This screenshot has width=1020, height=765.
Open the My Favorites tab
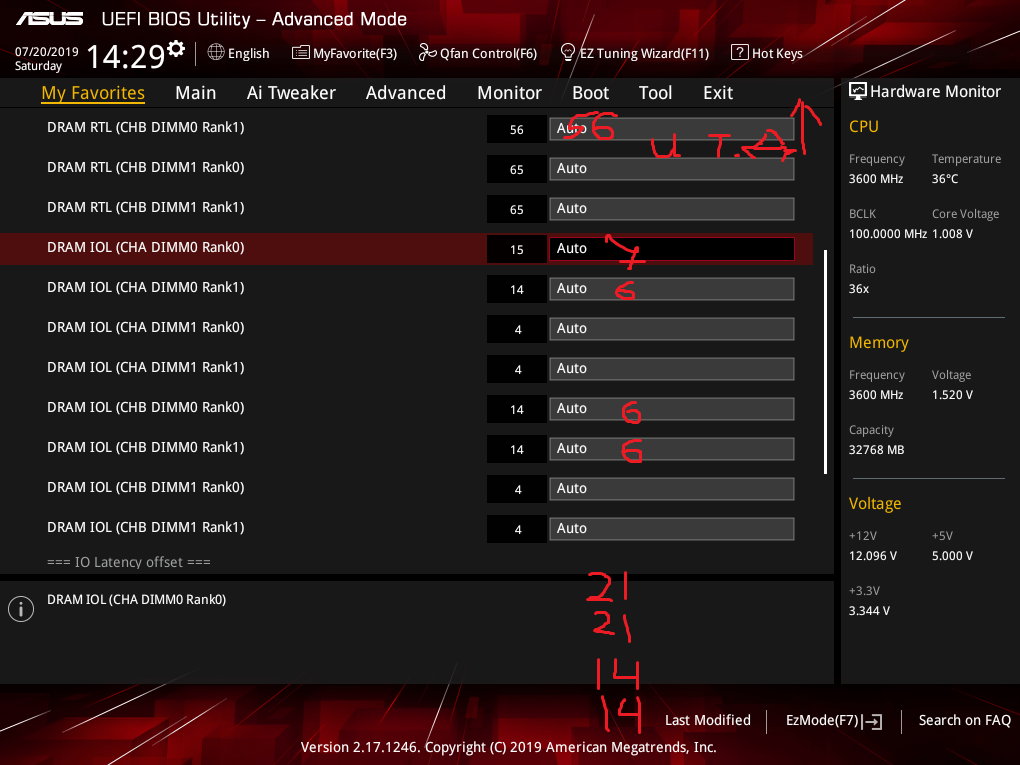[93, 92]
